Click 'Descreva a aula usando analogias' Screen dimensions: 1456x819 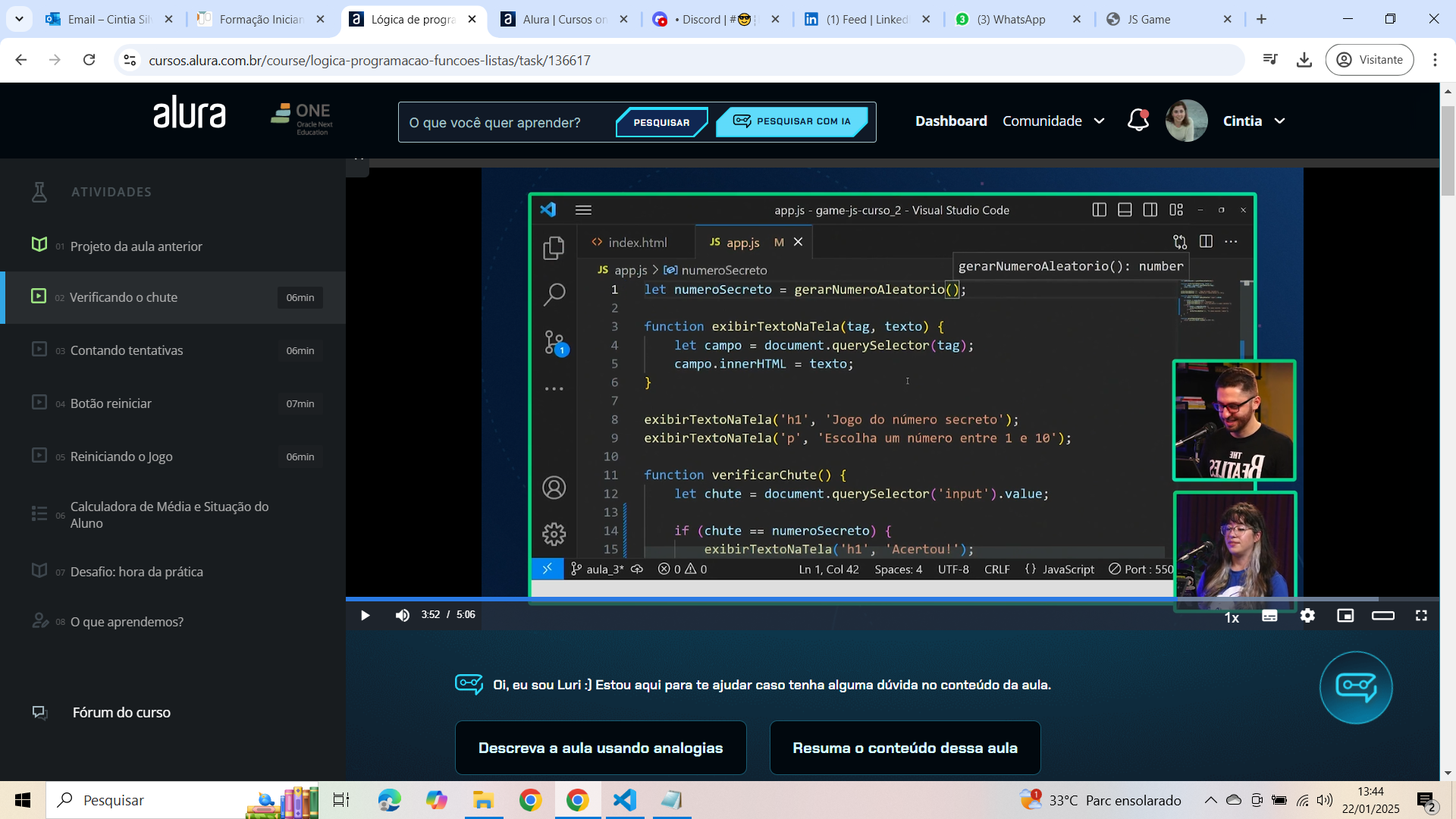pyautogui.click(x=601, y=748)
